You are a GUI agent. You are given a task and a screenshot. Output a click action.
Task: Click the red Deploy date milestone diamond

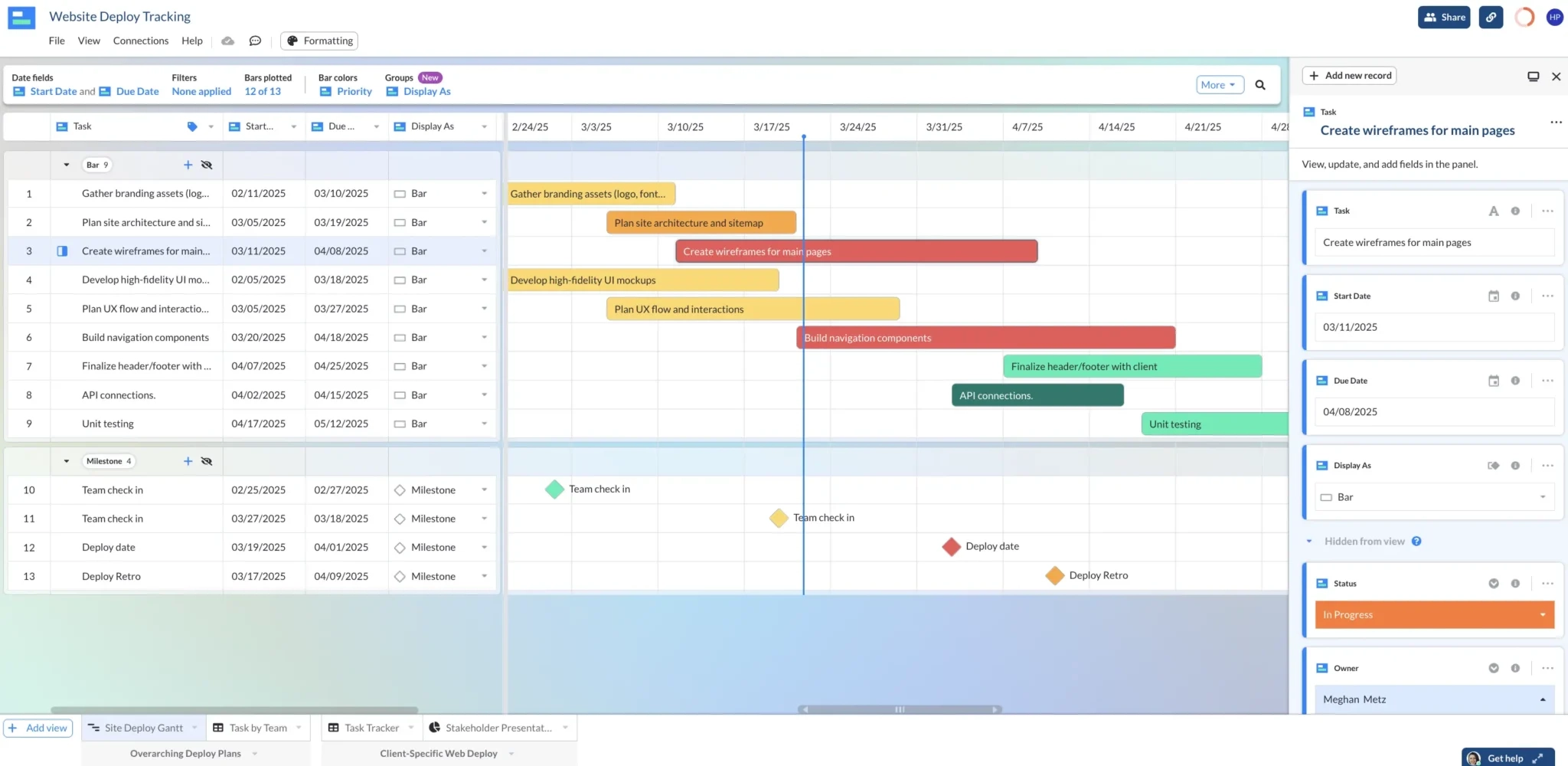(951, 547)
